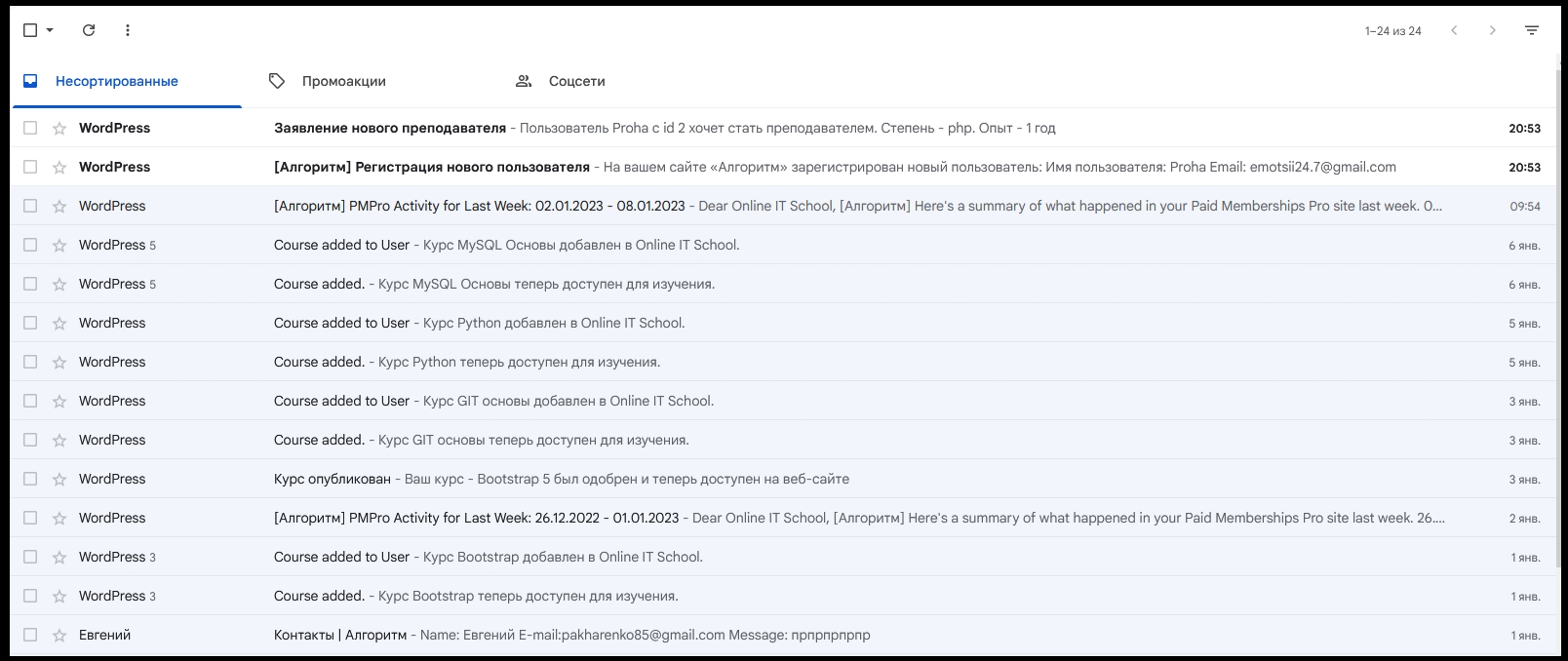Go to the previous page arrow
1568x661 pixels.
(x=1454, y=30)
